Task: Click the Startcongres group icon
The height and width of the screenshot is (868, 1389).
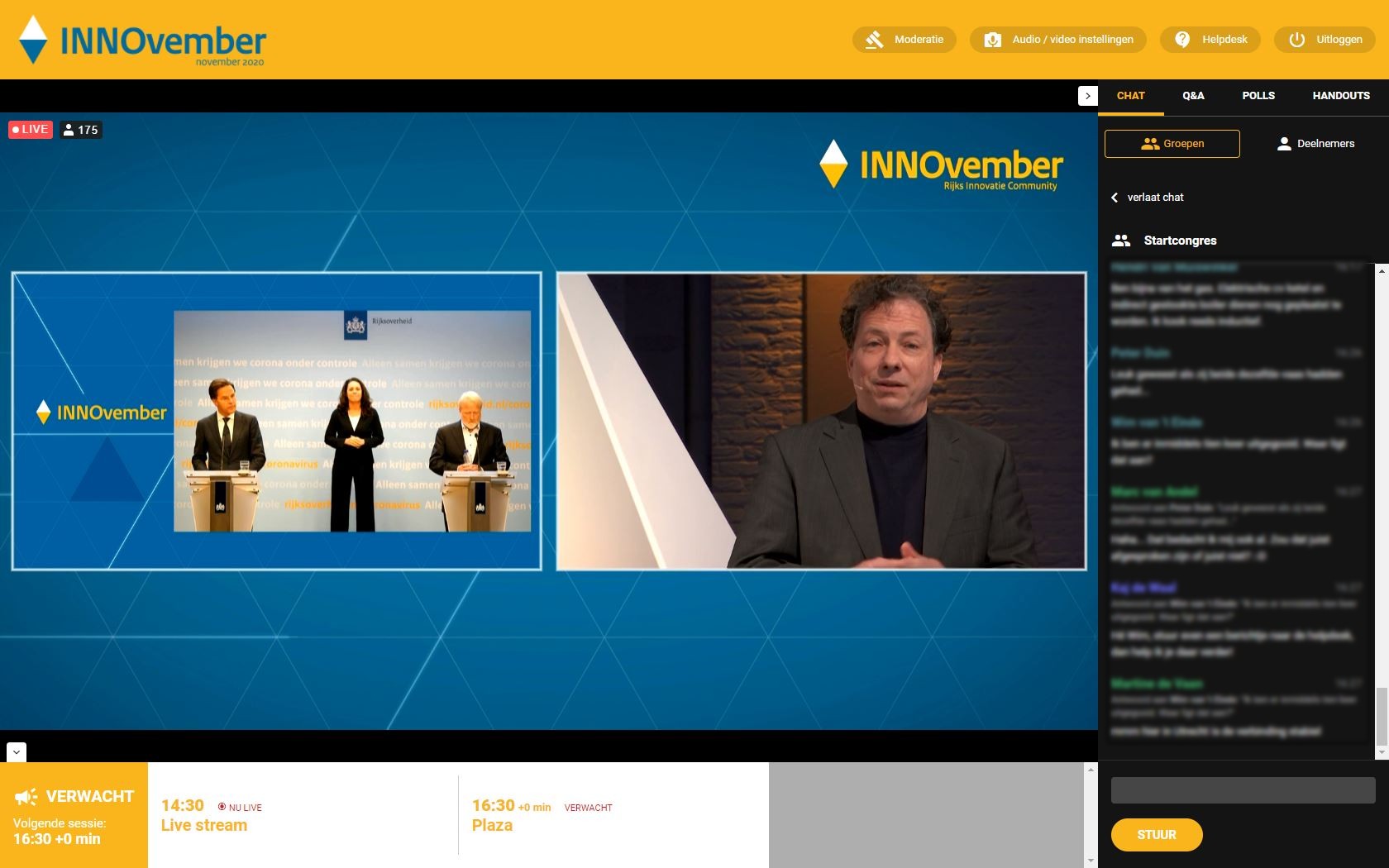Action: tap(1121, 241)
